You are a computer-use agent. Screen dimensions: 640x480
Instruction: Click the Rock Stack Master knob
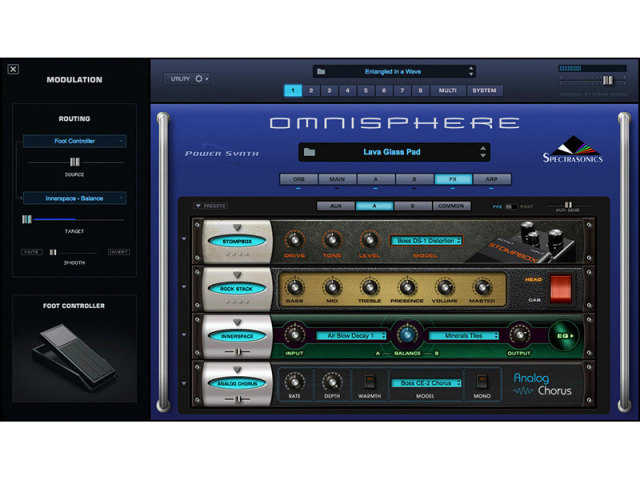[482, 287]
